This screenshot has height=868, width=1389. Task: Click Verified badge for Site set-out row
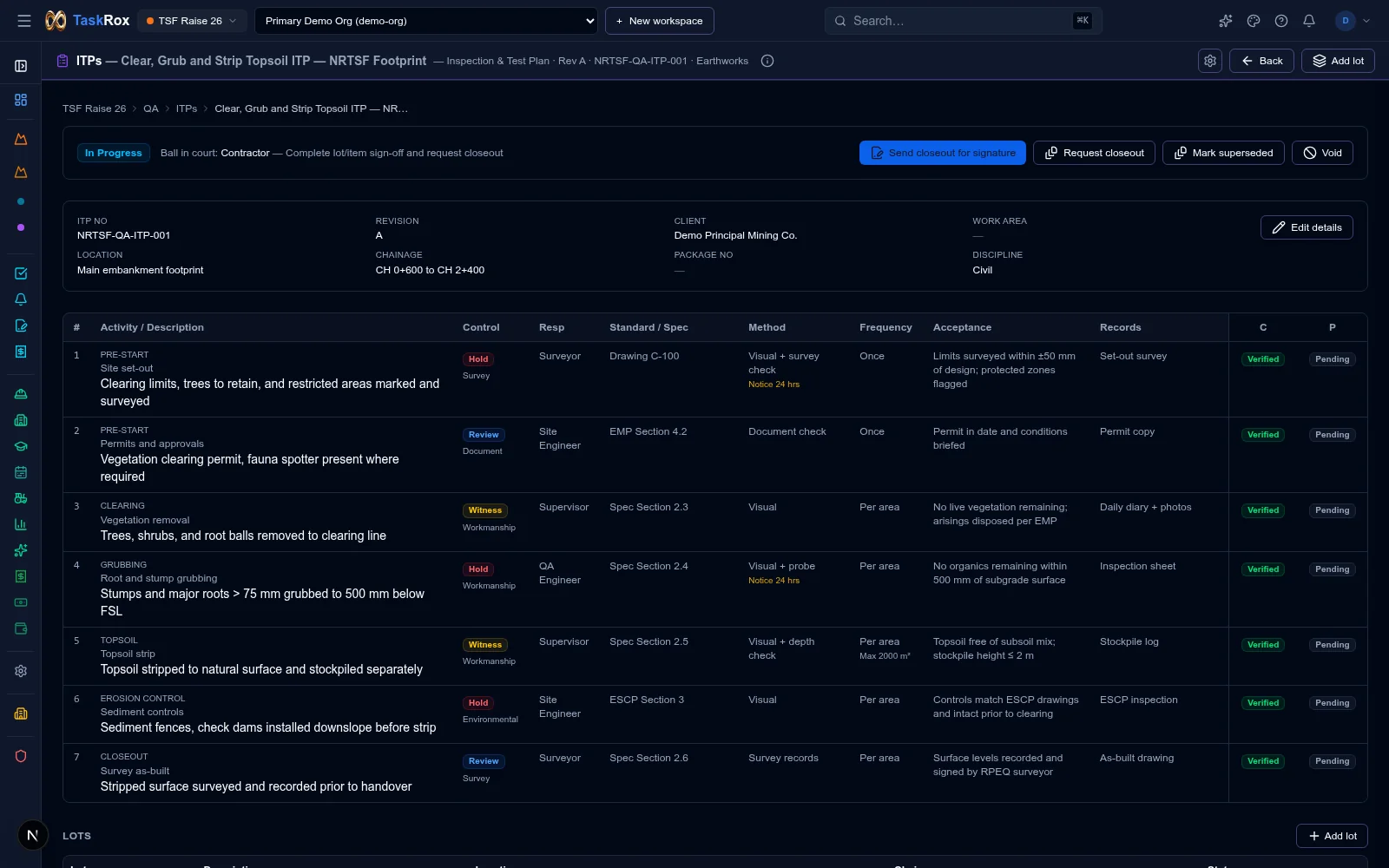click(1263, 359)
